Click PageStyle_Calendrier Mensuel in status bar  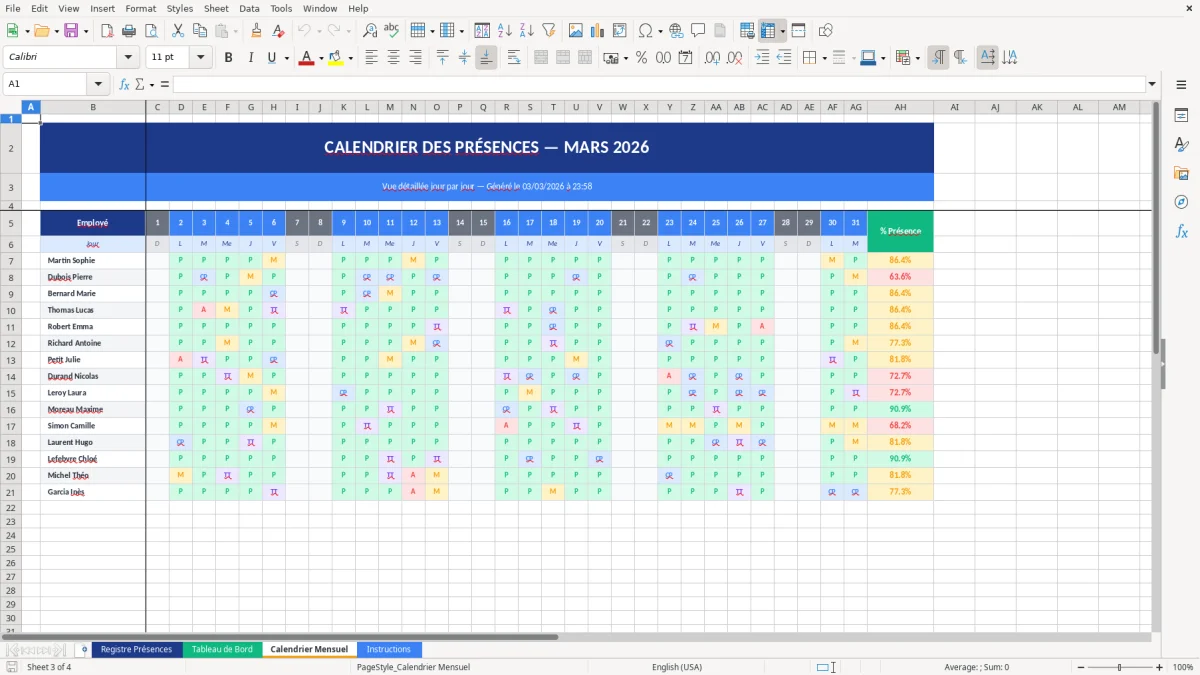click(413, 667)
